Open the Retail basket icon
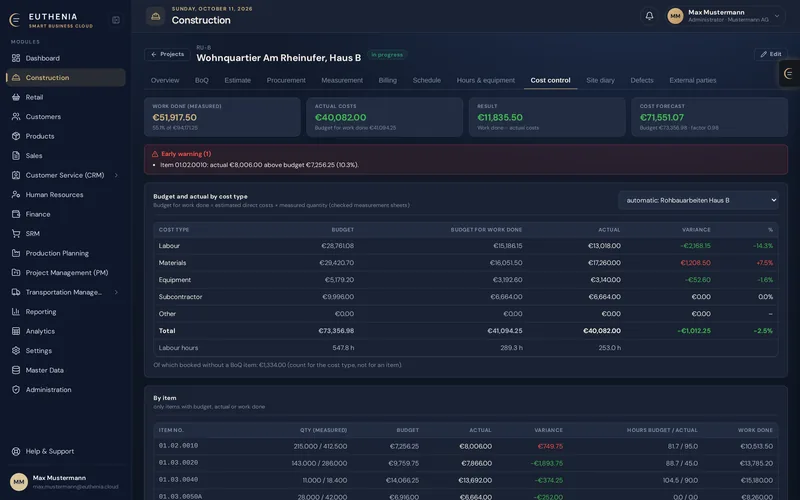This screenshot has width=800, height=500. point(16,97)
